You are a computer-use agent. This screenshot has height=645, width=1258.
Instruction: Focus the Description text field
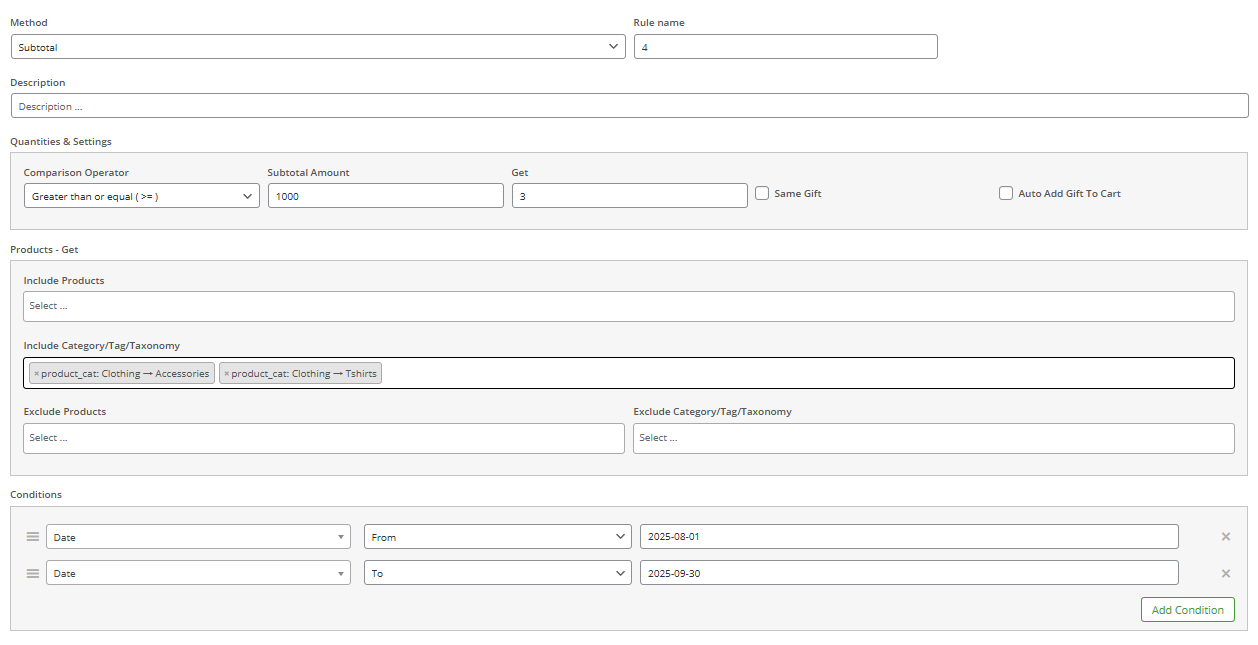(x=629, y=106)
